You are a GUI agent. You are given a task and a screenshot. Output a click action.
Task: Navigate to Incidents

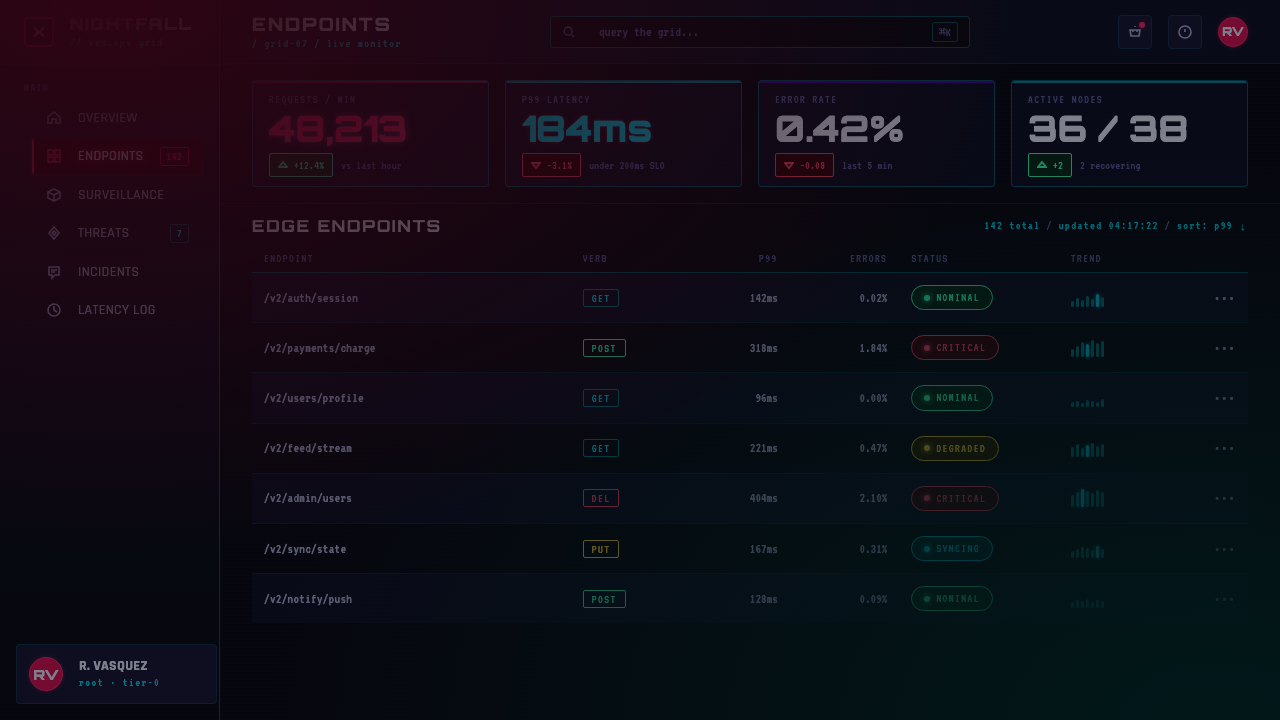pos(117,272)
